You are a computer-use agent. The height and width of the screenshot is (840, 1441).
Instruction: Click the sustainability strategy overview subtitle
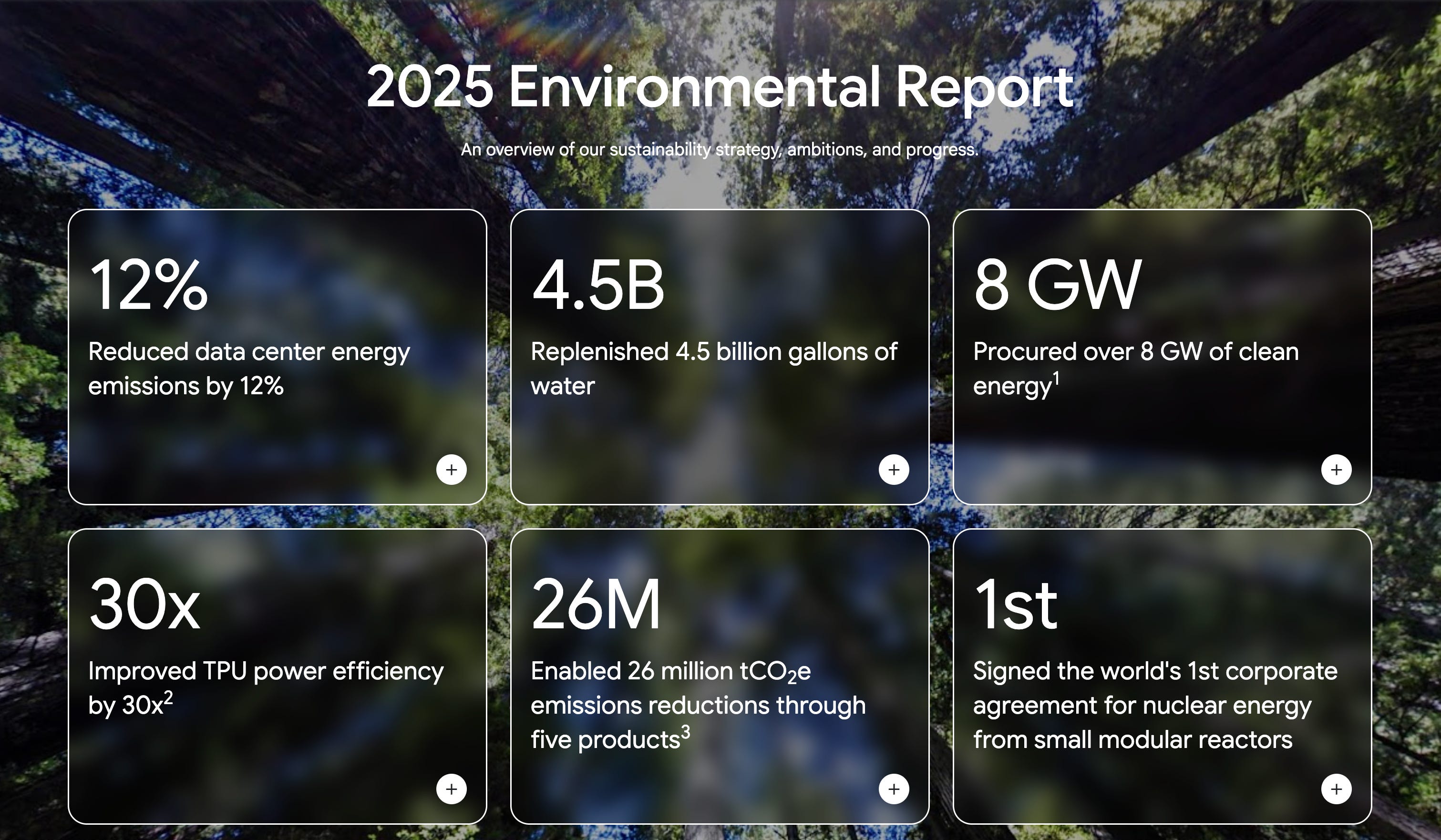(x=720, y=149)
